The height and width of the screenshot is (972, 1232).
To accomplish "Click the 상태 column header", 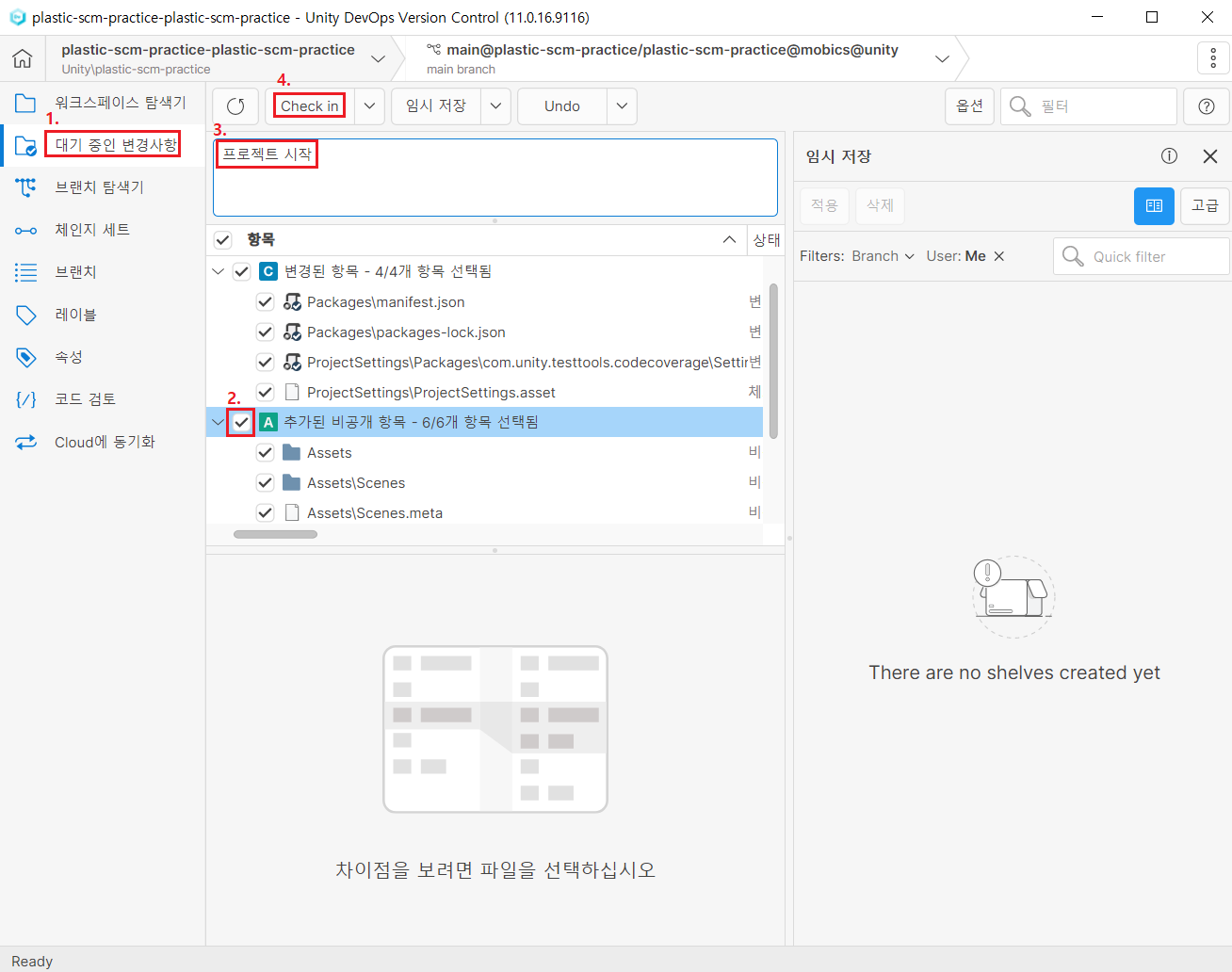I will coord(767,240).
